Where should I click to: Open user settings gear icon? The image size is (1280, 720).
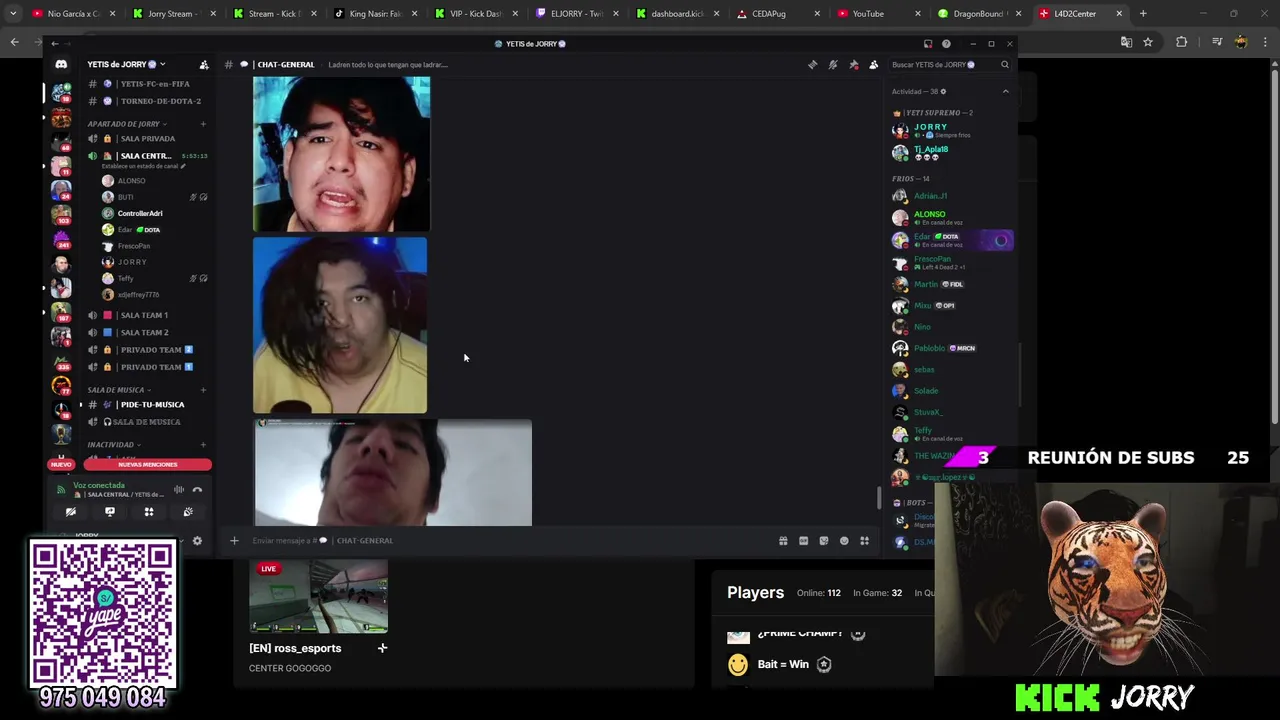click(x=197, y=541)
